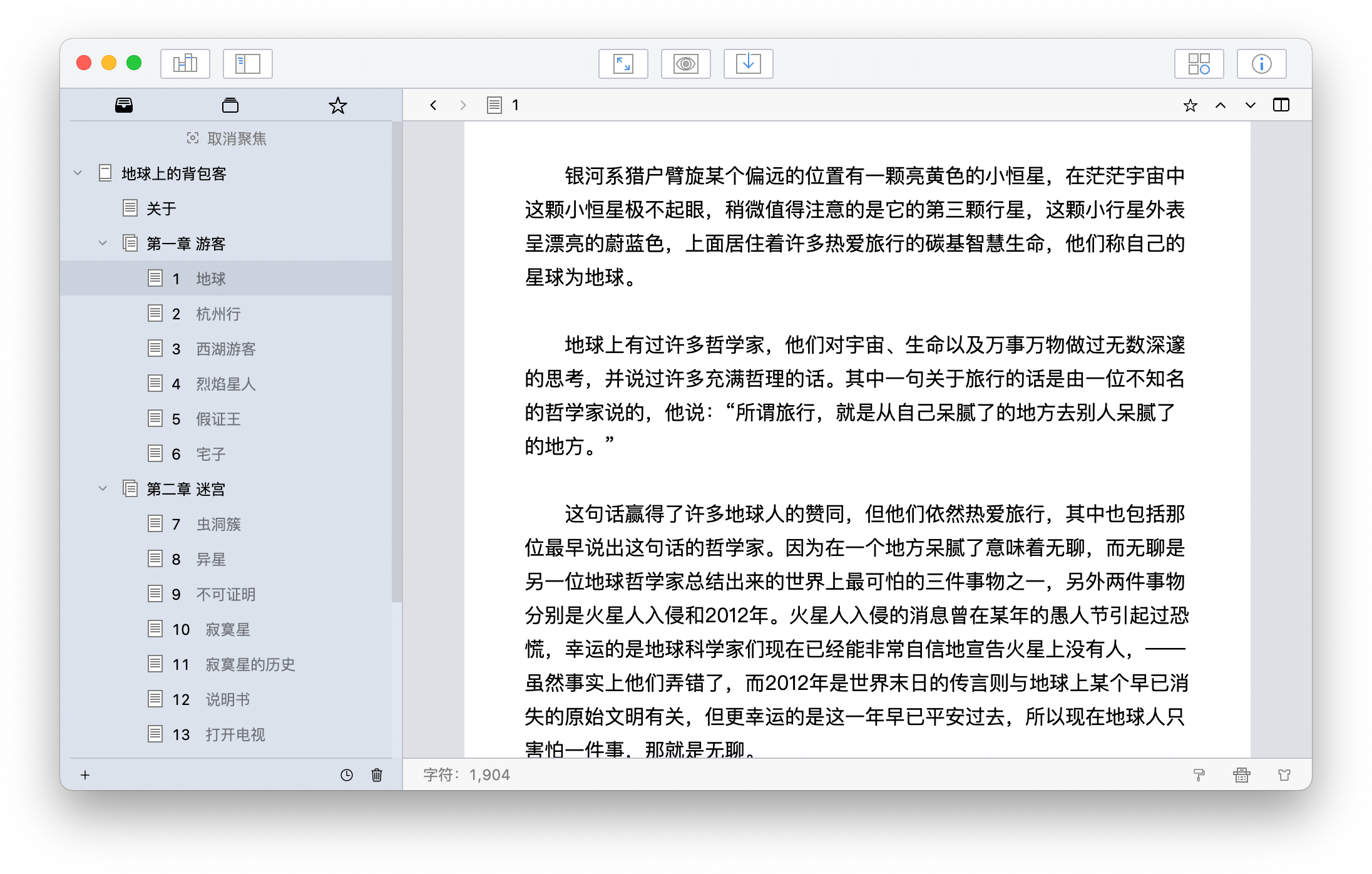Open section 9 不可证明
Screen dimensions: 1372x874
227,594
